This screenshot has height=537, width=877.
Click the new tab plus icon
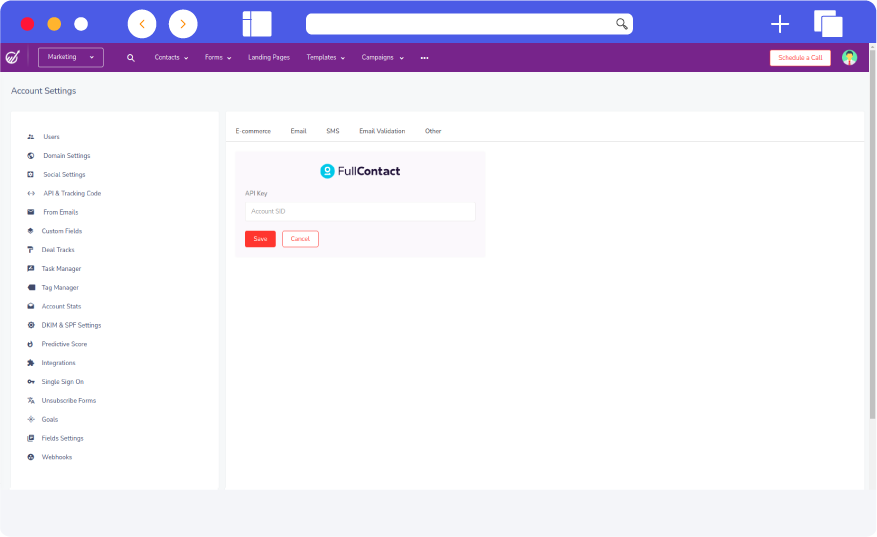[x=780, y=24]
